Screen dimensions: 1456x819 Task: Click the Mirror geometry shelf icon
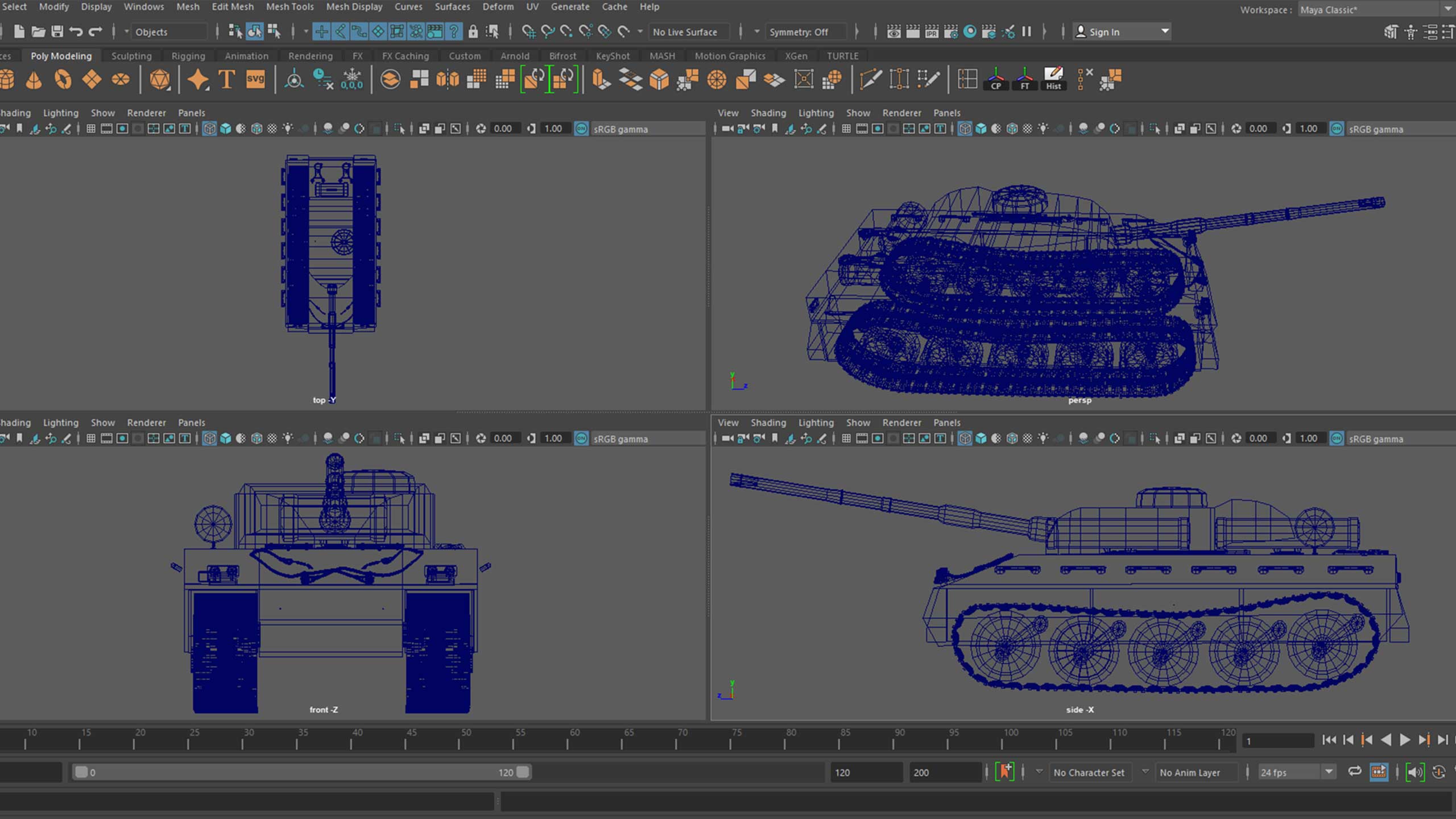click(448, 80)
